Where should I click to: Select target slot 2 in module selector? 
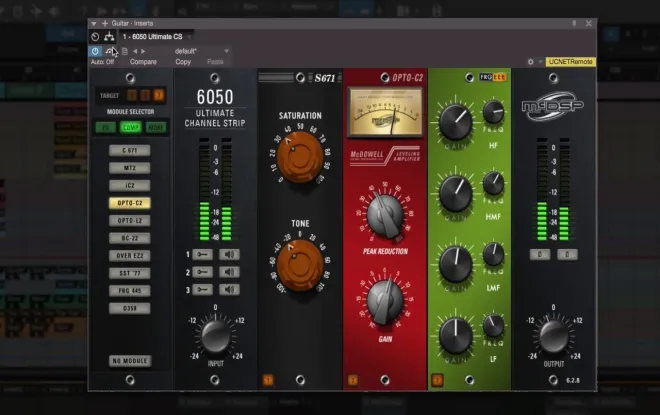click(x=145, y=96)
